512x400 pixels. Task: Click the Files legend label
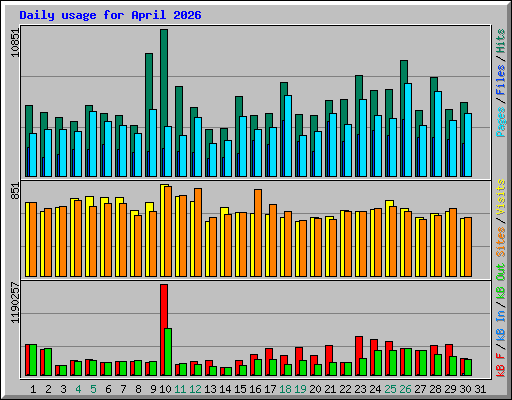pyautogui.click(x=501, y=80)
